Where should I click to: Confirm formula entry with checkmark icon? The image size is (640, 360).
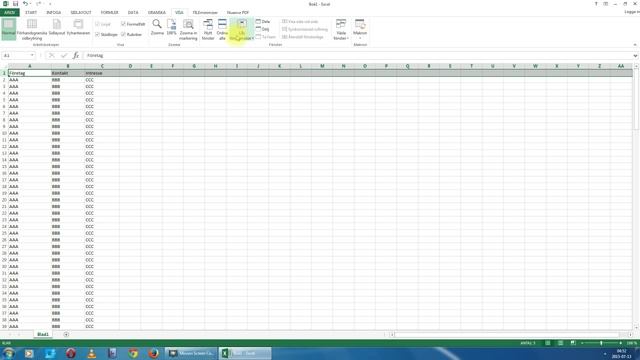(64, 56)
